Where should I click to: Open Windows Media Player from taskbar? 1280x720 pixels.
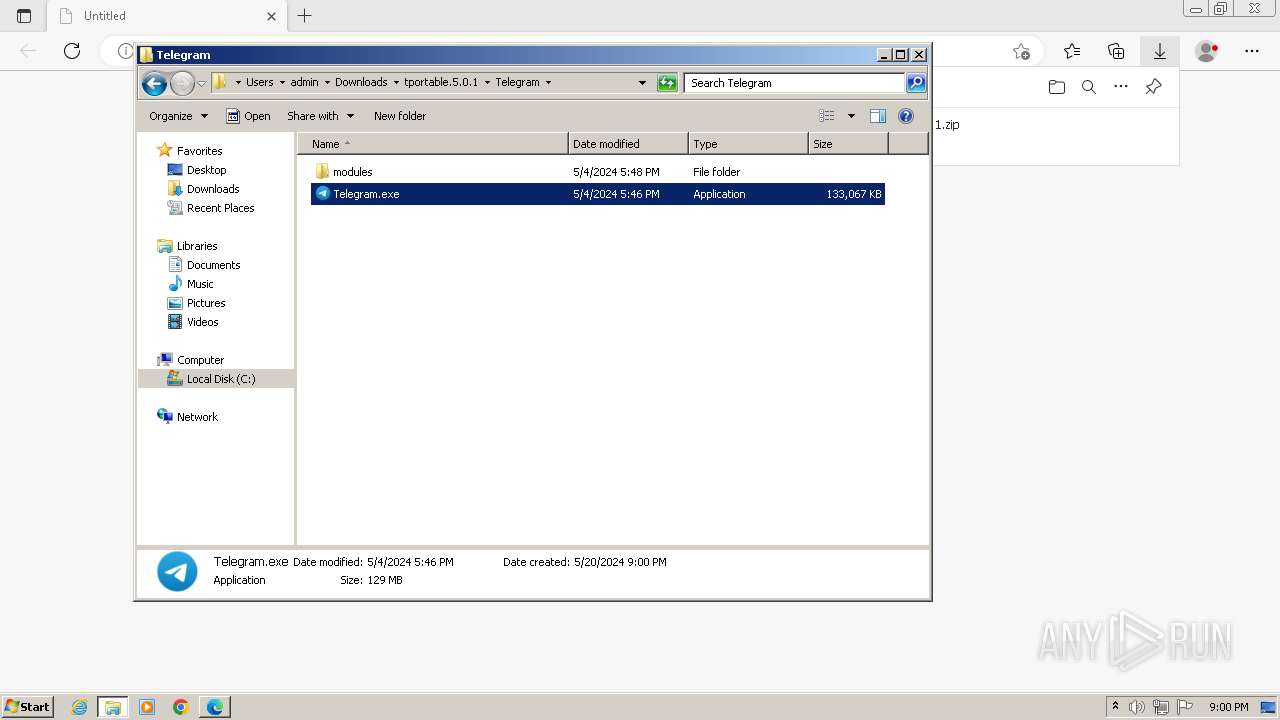coord(147,707)
